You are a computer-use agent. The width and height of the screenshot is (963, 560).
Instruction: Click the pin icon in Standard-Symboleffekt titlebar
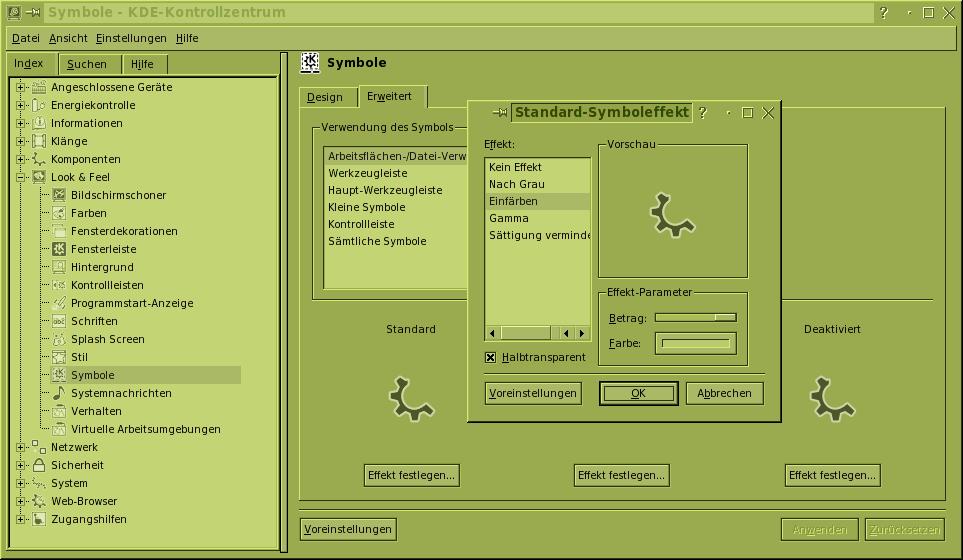tap(500, 112)
